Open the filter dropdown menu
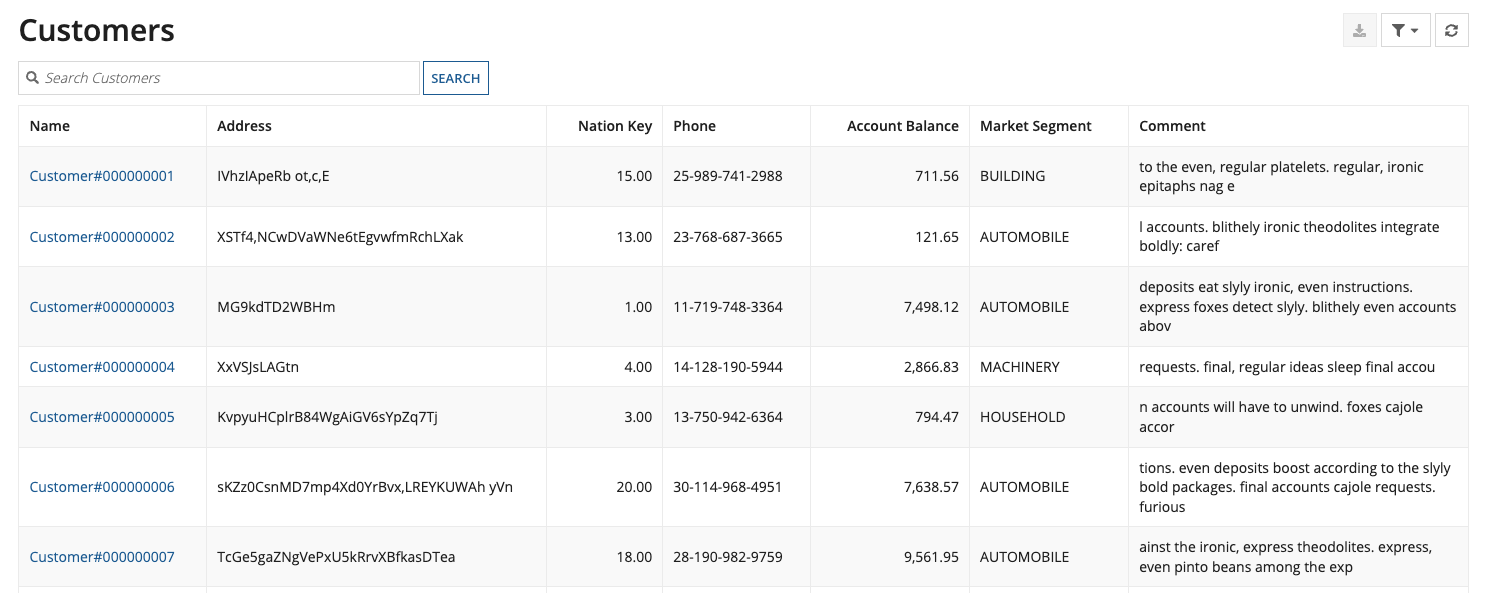 [x=1405, y=31]
